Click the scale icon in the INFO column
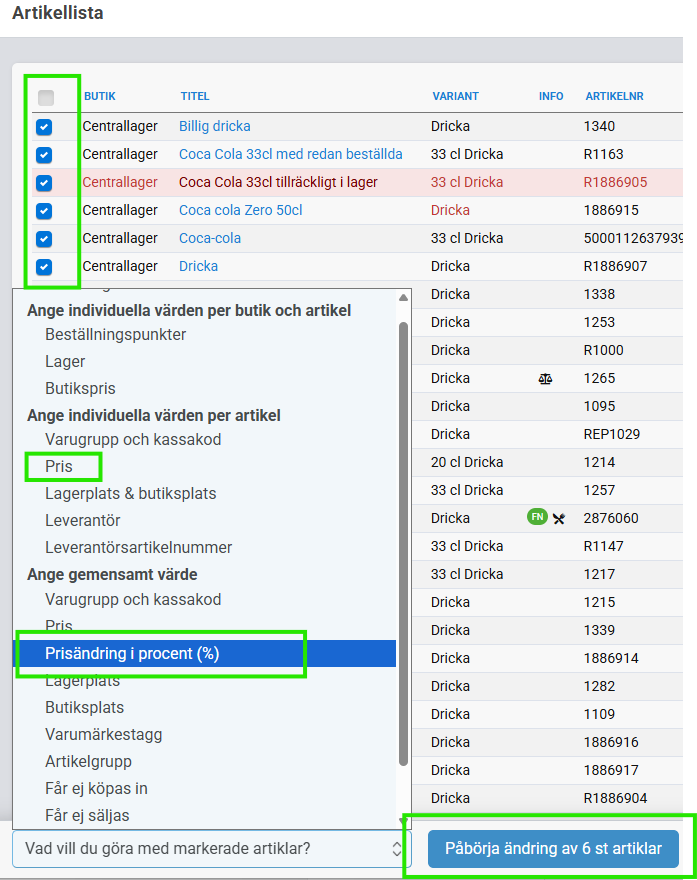The image size is (697, 880). tap(544, 379)
